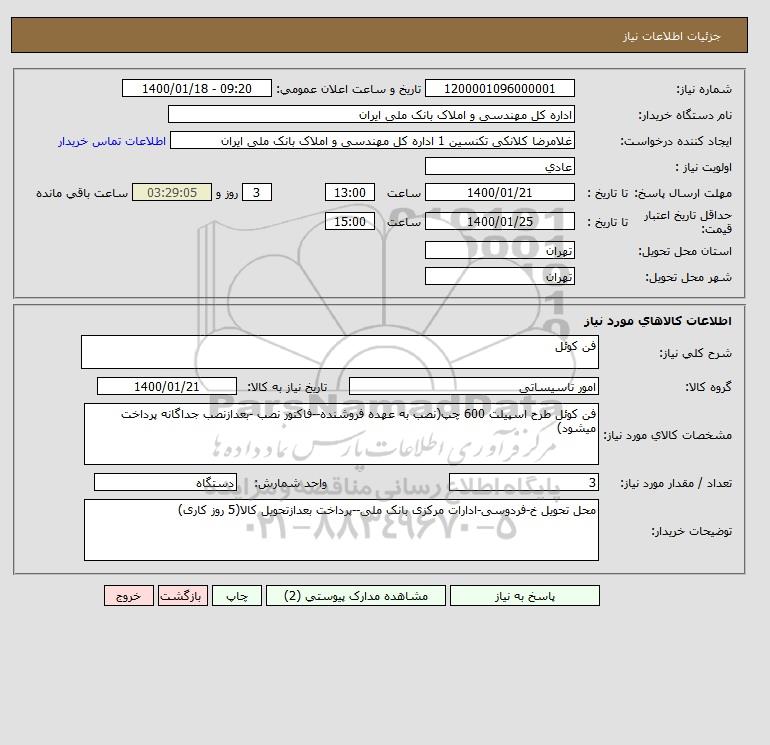The image size is (770, 745).
Task: Click the نام دستگاه خریدار label
Action: (x=685, y=115)
